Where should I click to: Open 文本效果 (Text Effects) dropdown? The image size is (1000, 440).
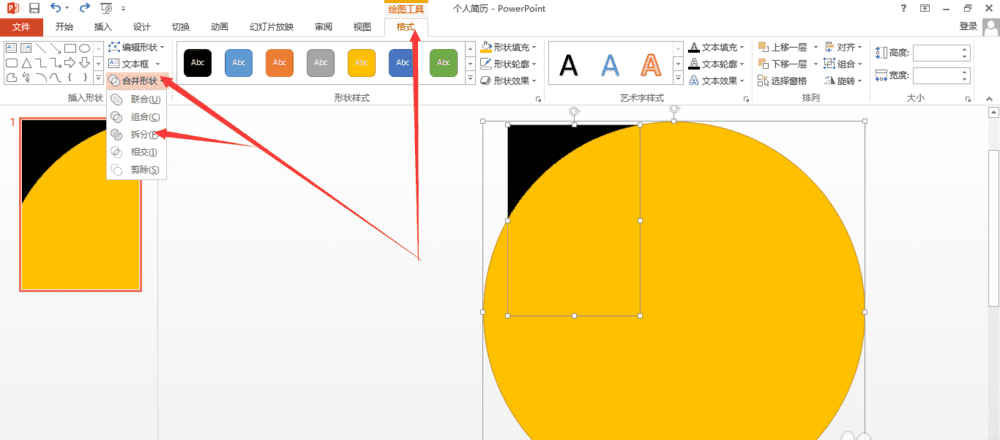(716, 81)
